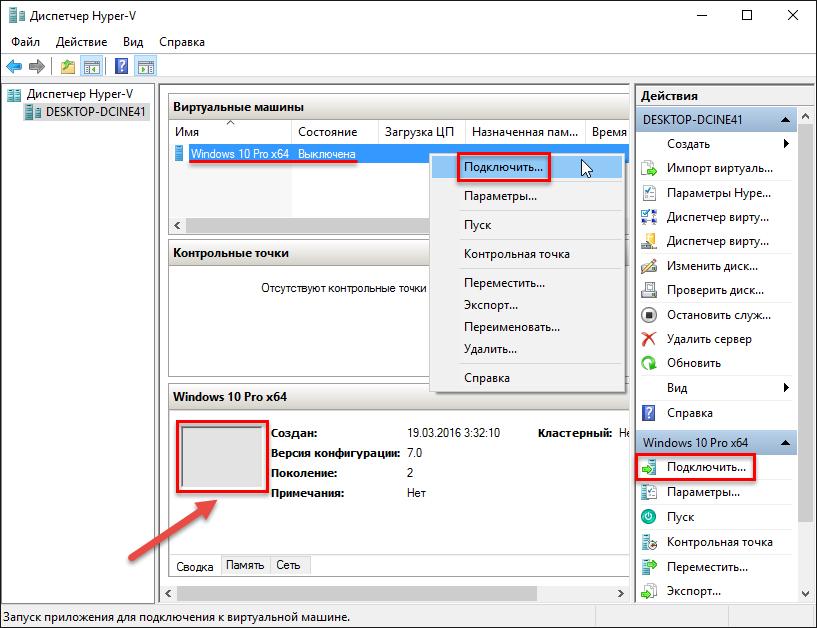Click the VM Settings icon in Actions pane
The width and height of the screenshot is (817, 628).
click(649, 492)
